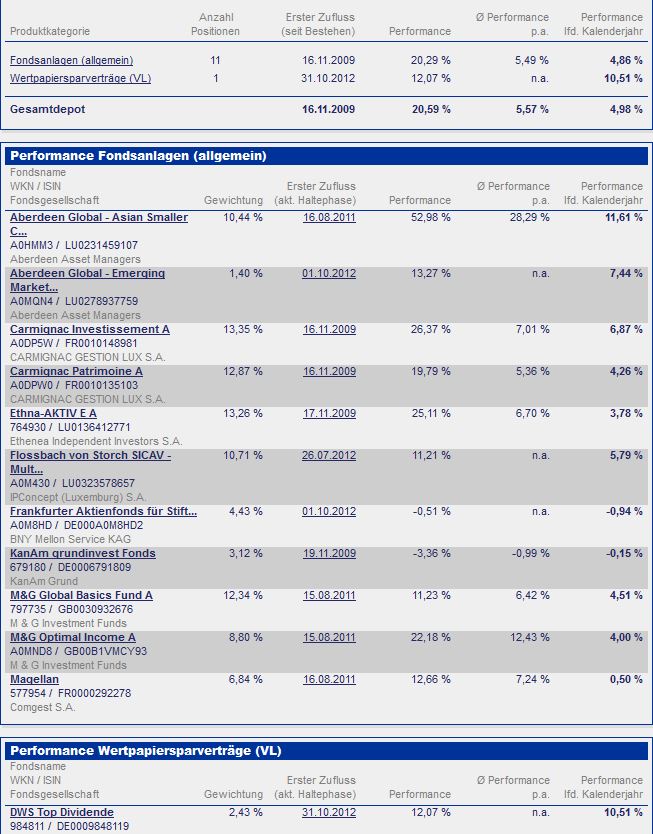Click date 01.10.2012 in Aberdeen Emerging Market row
The height and width of the screenshot is (834, 653).
click(329, 273)
